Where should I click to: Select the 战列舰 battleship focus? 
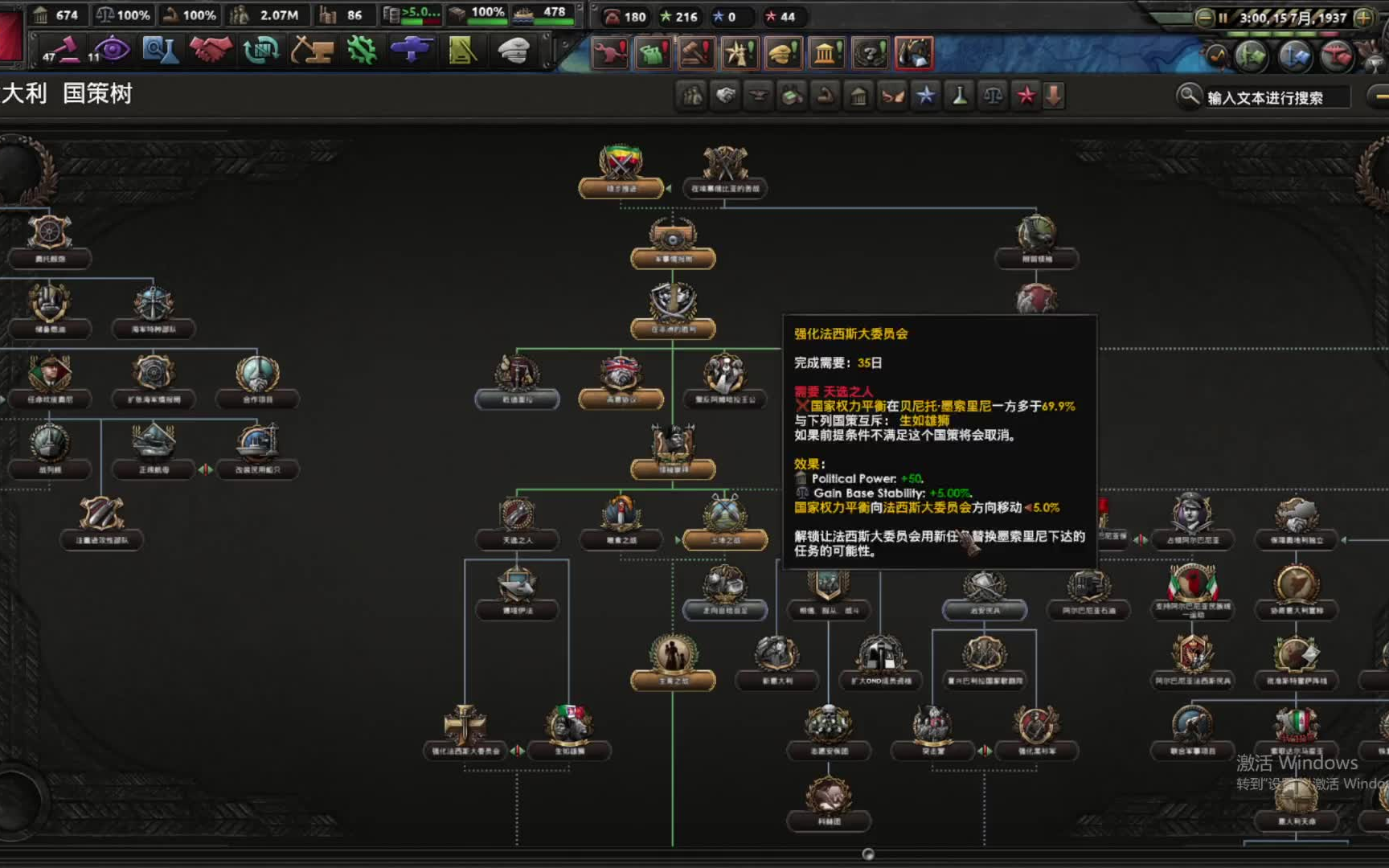[x=50, y=452]
